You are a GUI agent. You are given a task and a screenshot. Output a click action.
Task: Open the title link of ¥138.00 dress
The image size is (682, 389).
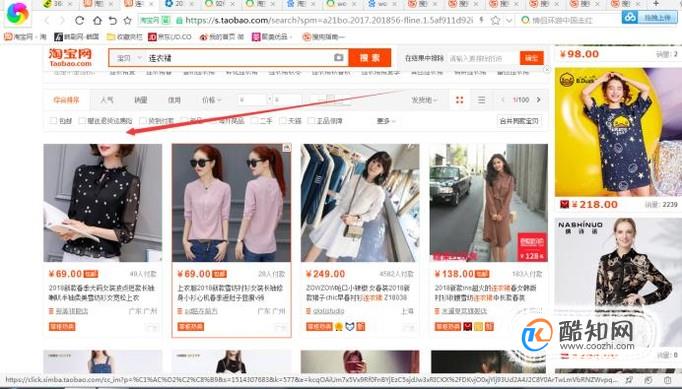485,293
